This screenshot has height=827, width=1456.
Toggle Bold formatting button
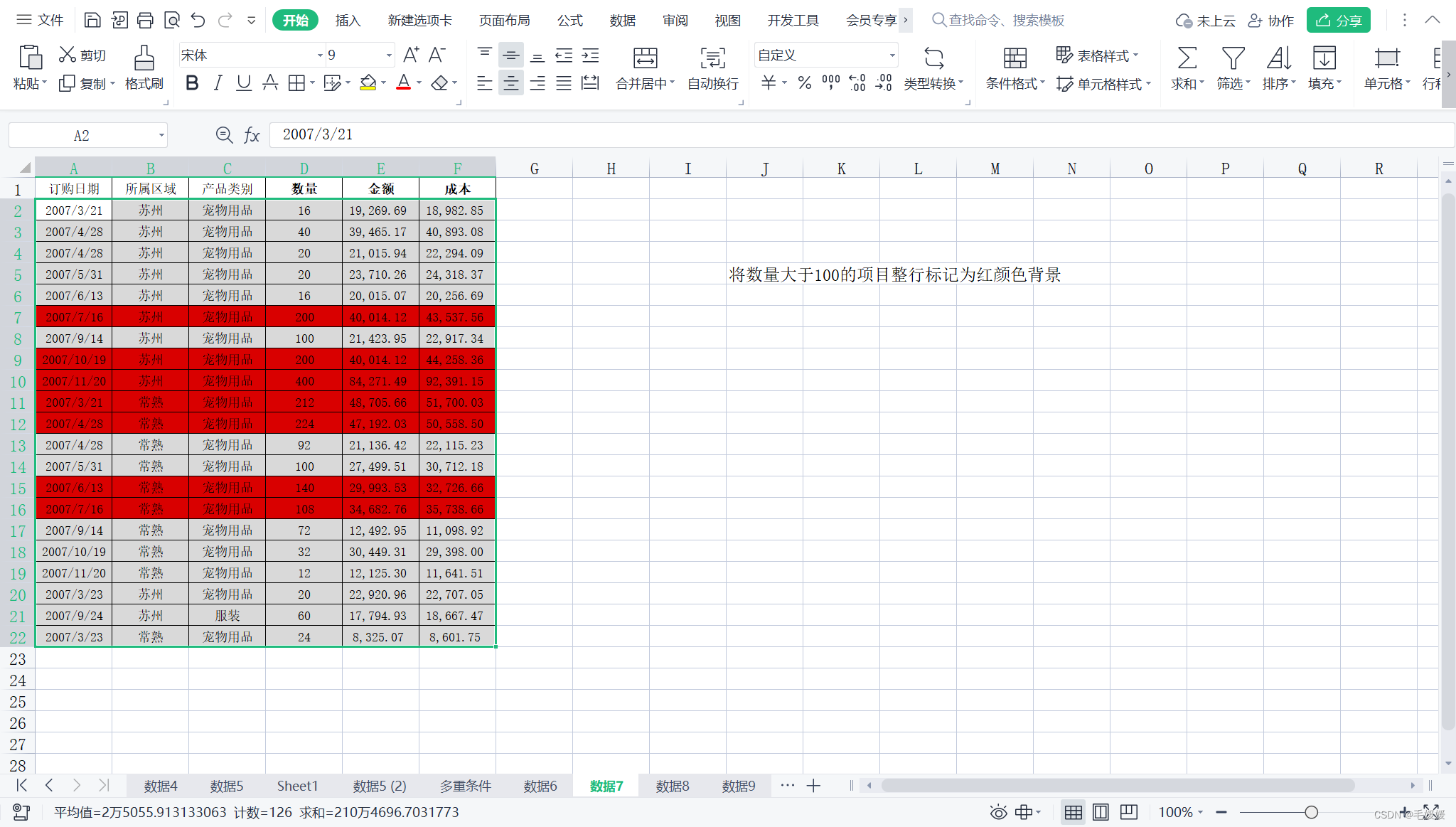(x=191, y=83)
